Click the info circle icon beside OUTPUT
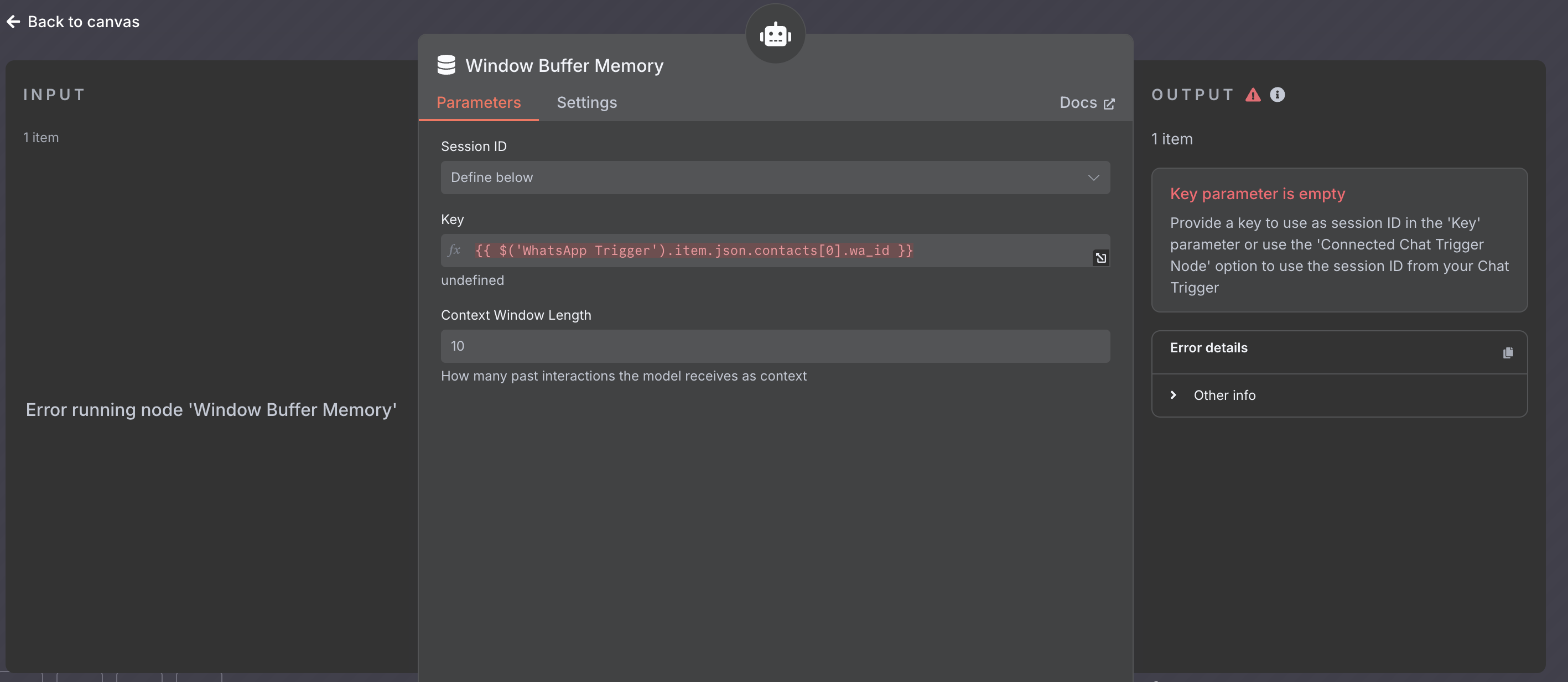The width and height of the screenshot is (1568, 682). click(1277, 94)
